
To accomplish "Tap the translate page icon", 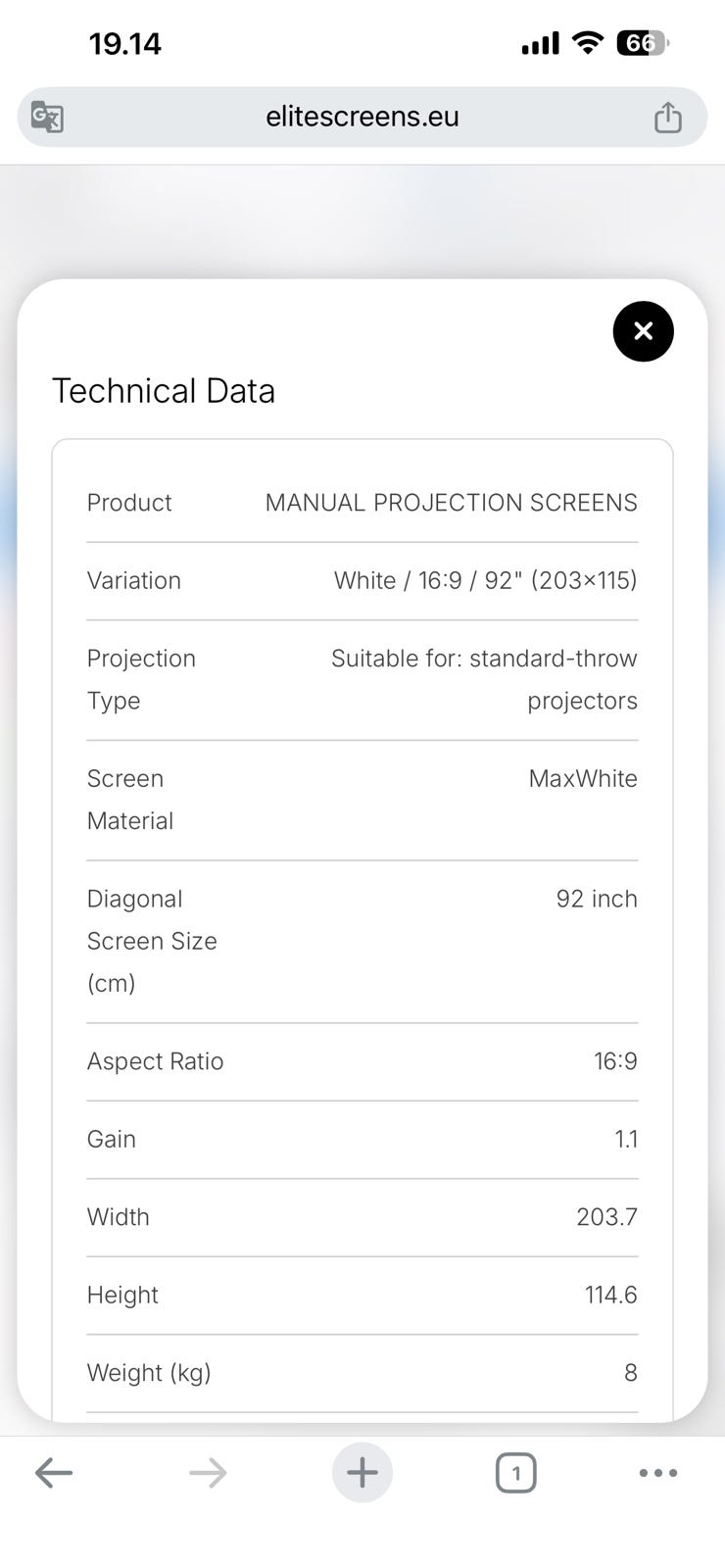I will click(x=47, y=117).
